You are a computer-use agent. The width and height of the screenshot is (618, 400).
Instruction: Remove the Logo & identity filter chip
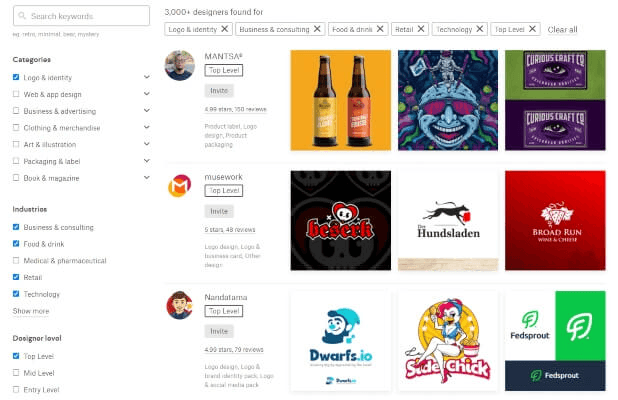coord(223,30)
